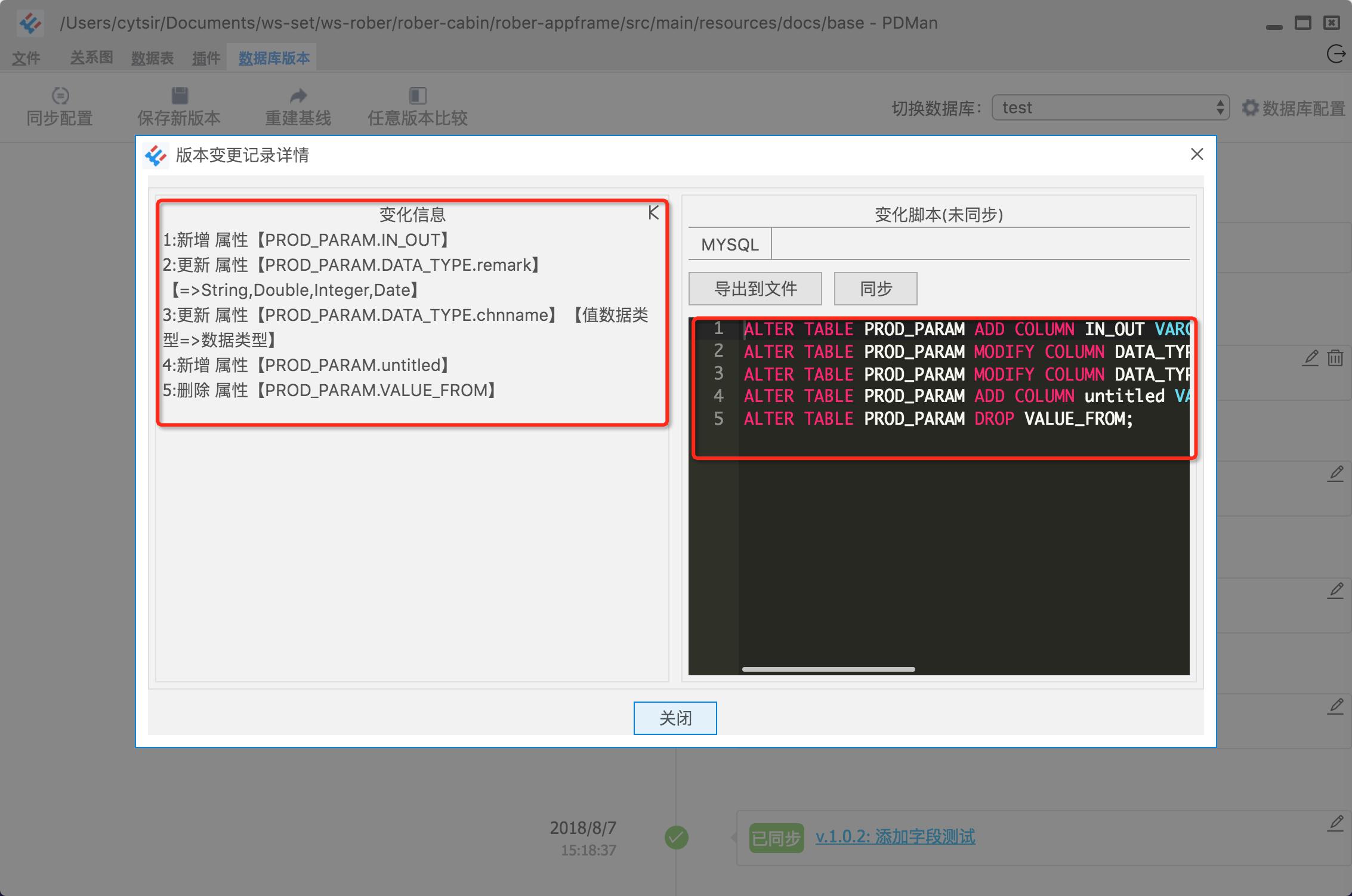The image size is (1352, 896).
Task: Click the horizontal scrollbar in SQL editor
Action: tap(828, 669)
